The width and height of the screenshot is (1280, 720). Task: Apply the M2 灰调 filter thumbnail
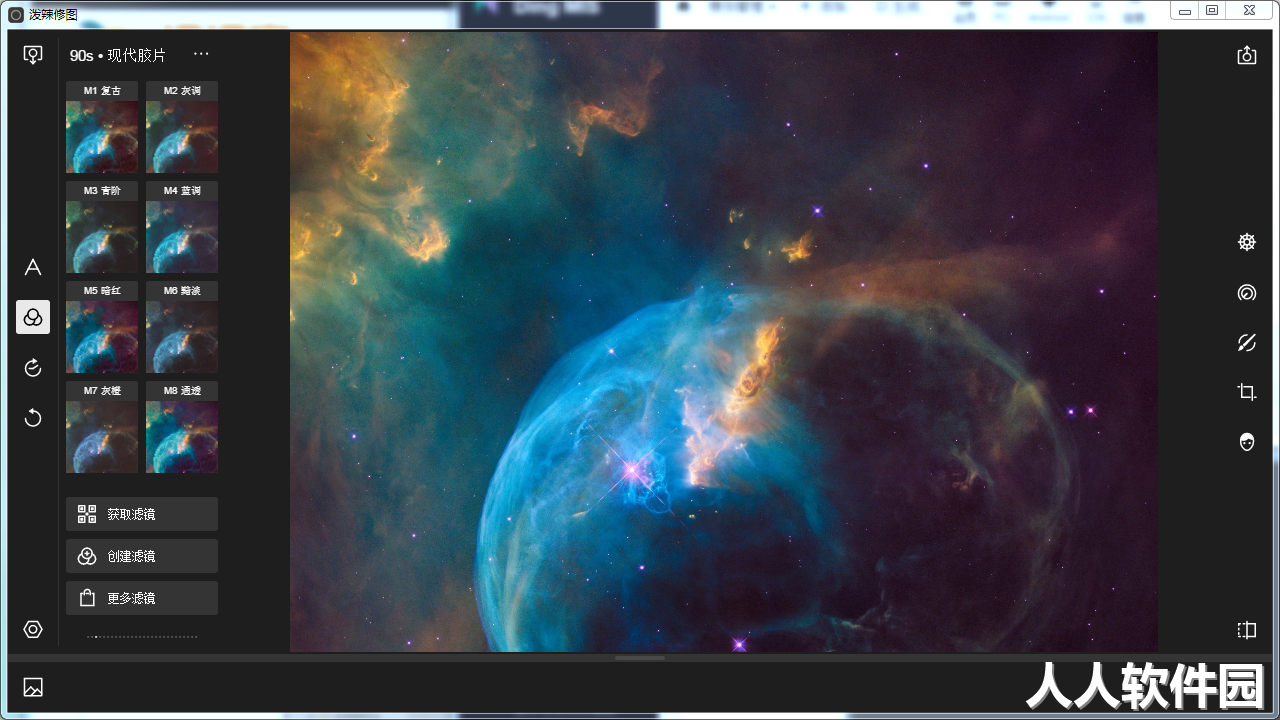182,127
